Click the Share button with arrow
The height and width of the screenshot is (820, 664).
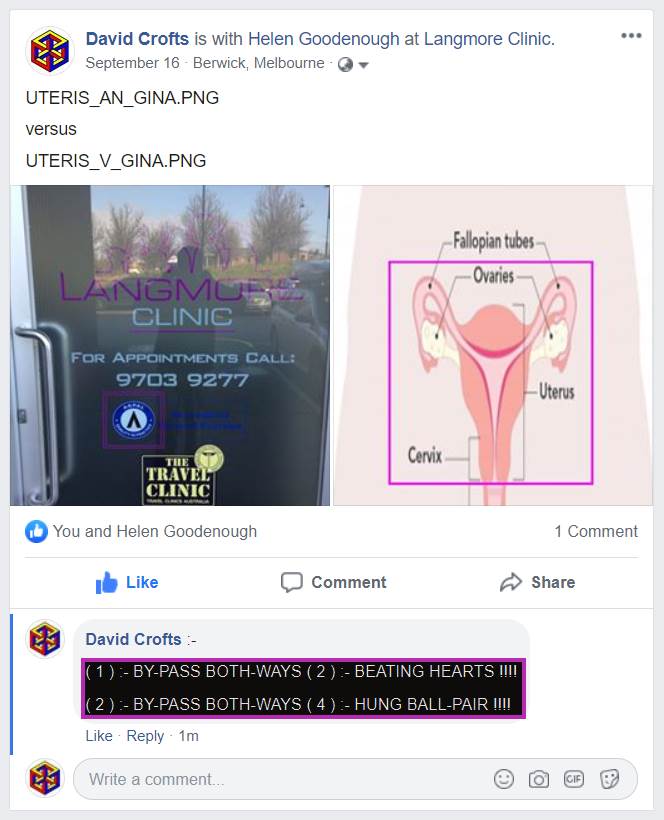point(537,582)
